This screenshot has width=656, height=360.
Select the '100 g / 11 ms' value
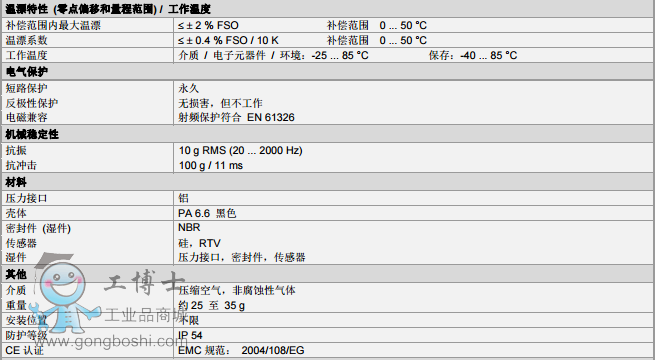(x=211, y=165)
